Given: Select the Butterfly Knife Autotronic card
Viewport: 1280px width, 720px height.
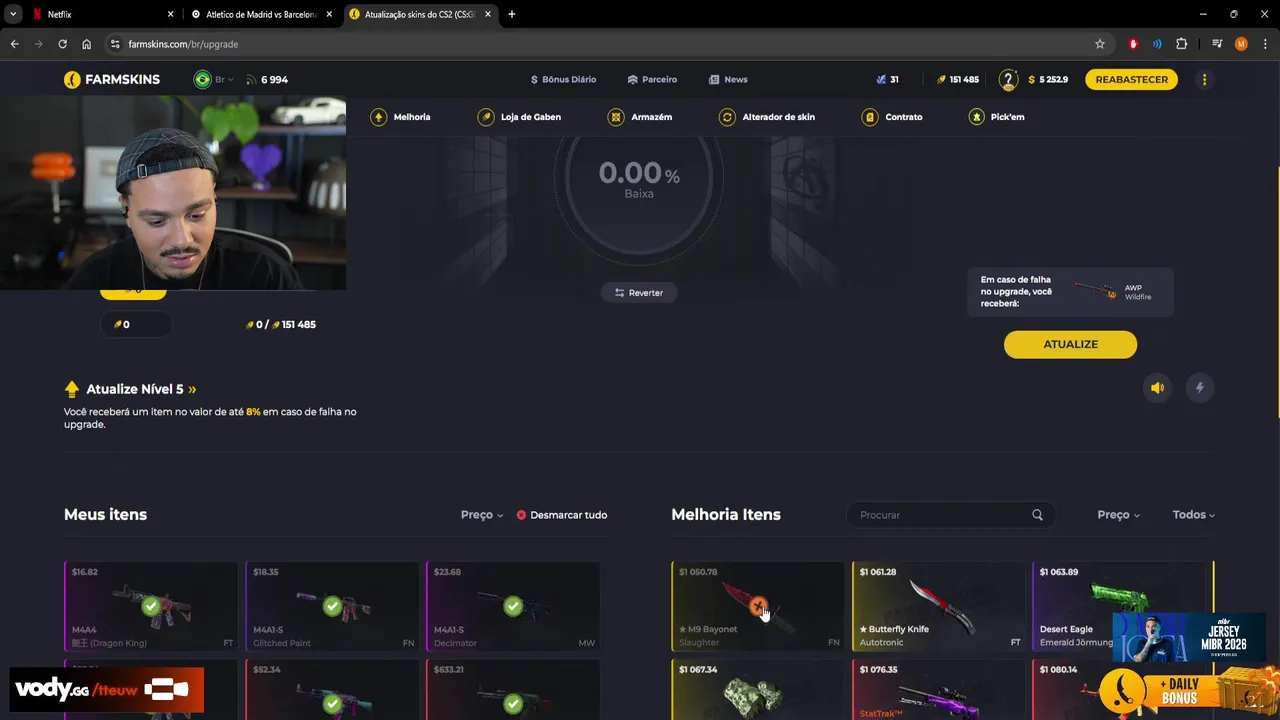Looking at the screenshot, I should (x=938, y=606).
